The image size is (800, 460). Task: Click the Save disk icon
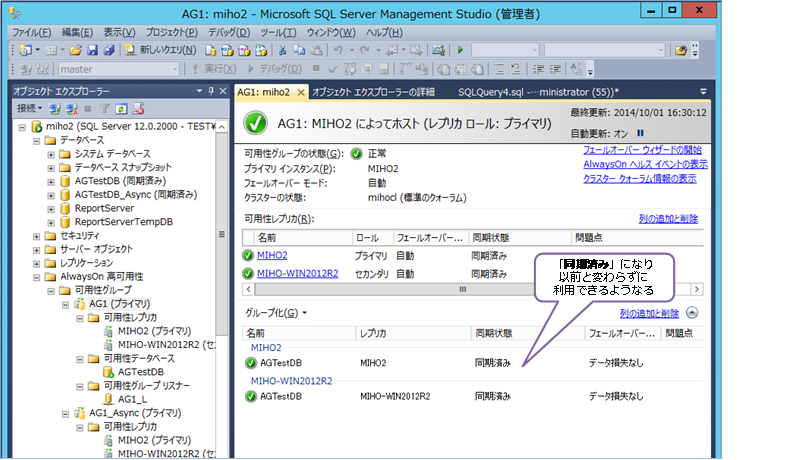92,50
